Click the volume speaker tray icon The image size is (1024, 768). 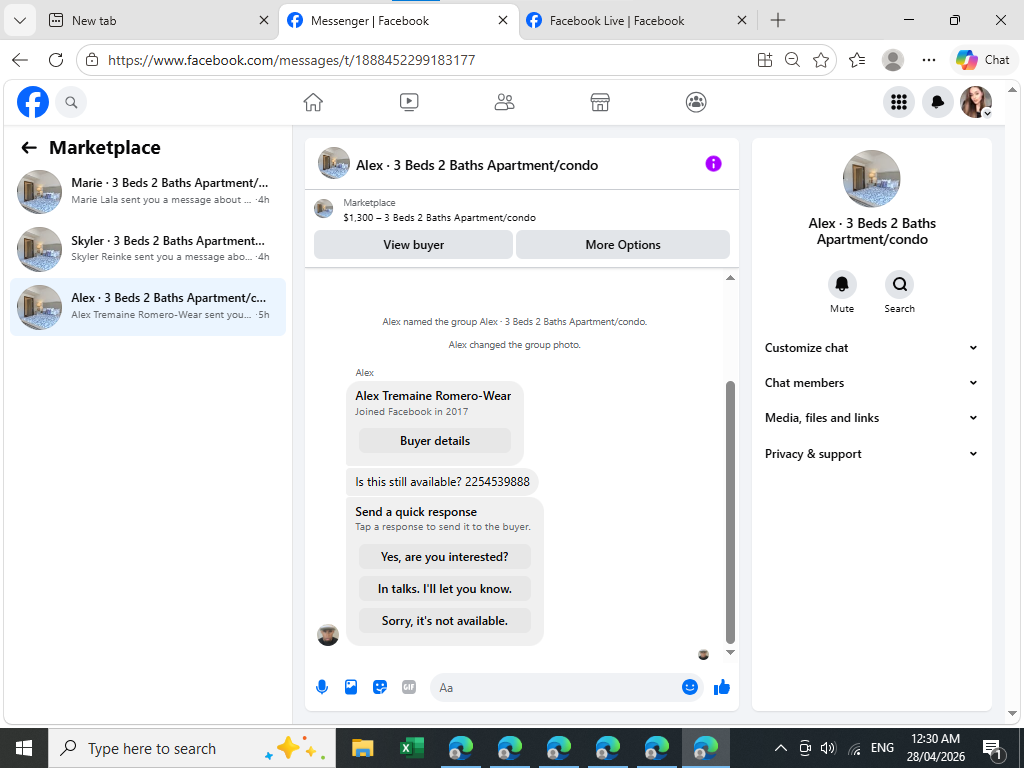click(x=828, y=748)
